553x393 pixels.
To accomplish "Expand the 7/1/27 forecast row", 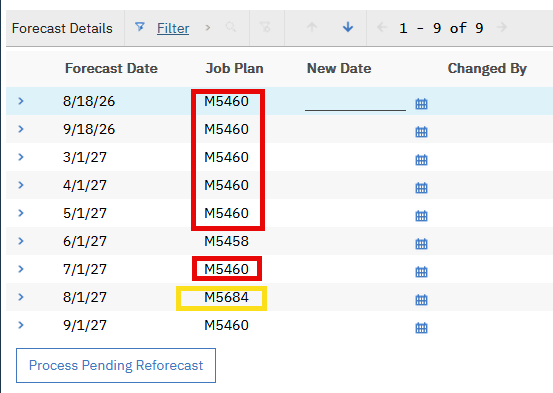I will (x=21, y=269).
